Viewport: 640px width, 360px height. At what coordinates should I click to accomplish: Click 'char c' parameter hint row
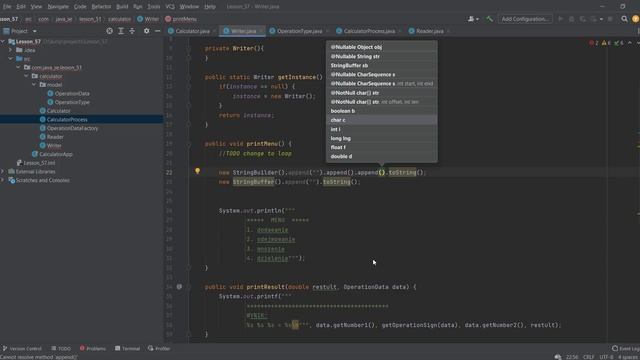pos(382,120)
